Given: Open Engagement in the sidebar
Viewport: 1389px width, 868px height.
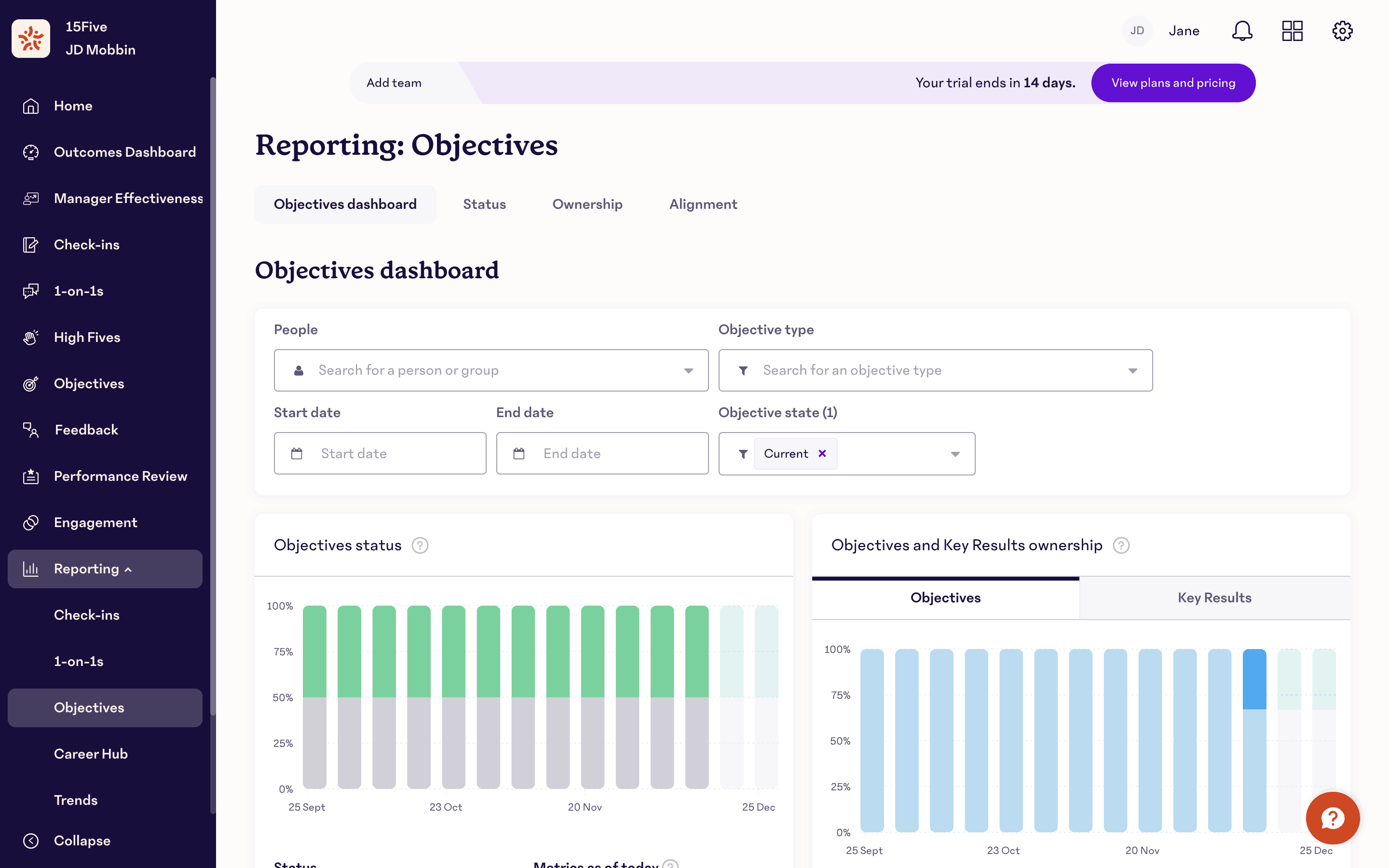Looking at the screenshot, I should tap(105, 523).
